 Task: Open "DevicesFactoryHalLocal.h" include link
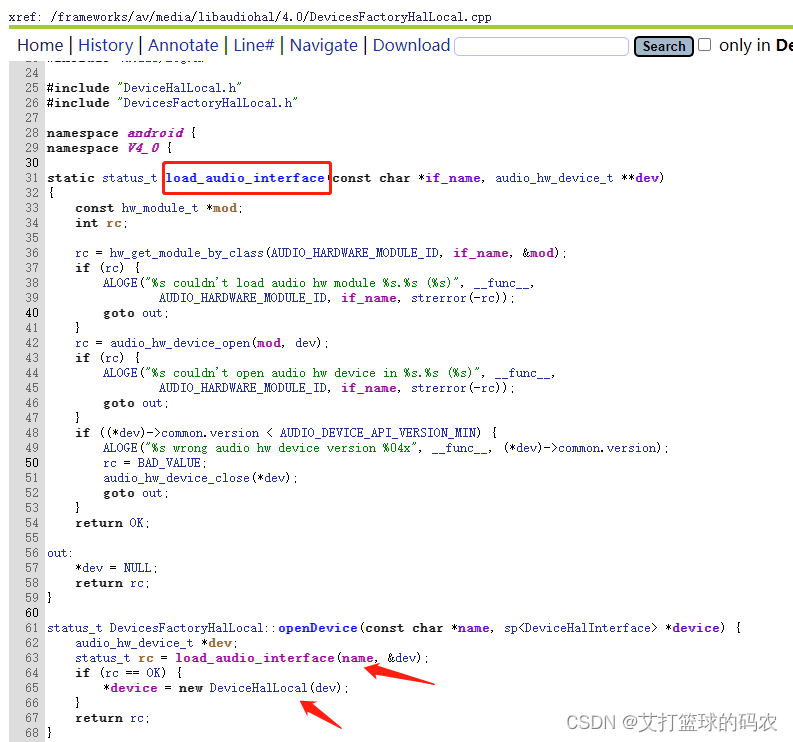208,103
